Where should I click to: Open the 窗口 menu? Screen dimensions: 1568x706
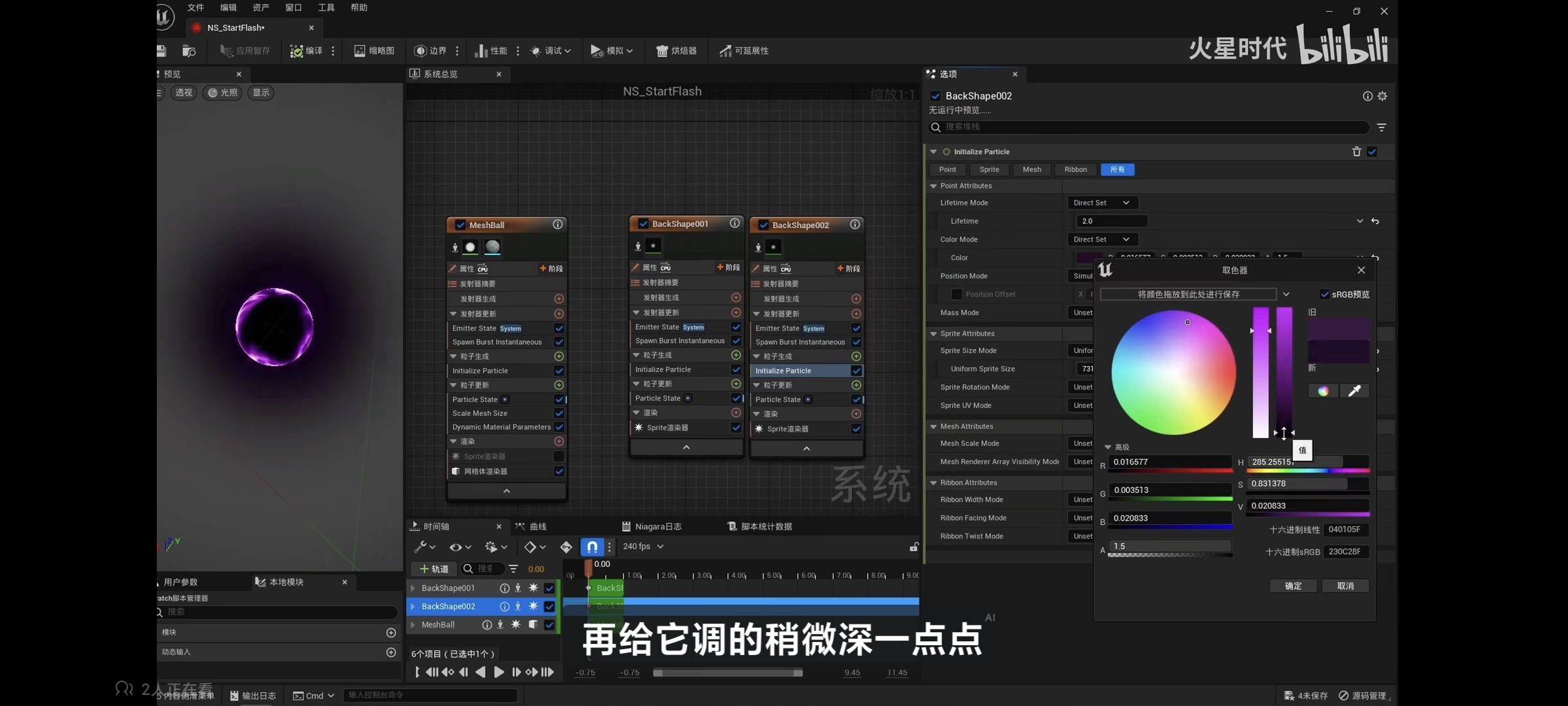click(x=293, y=7)
